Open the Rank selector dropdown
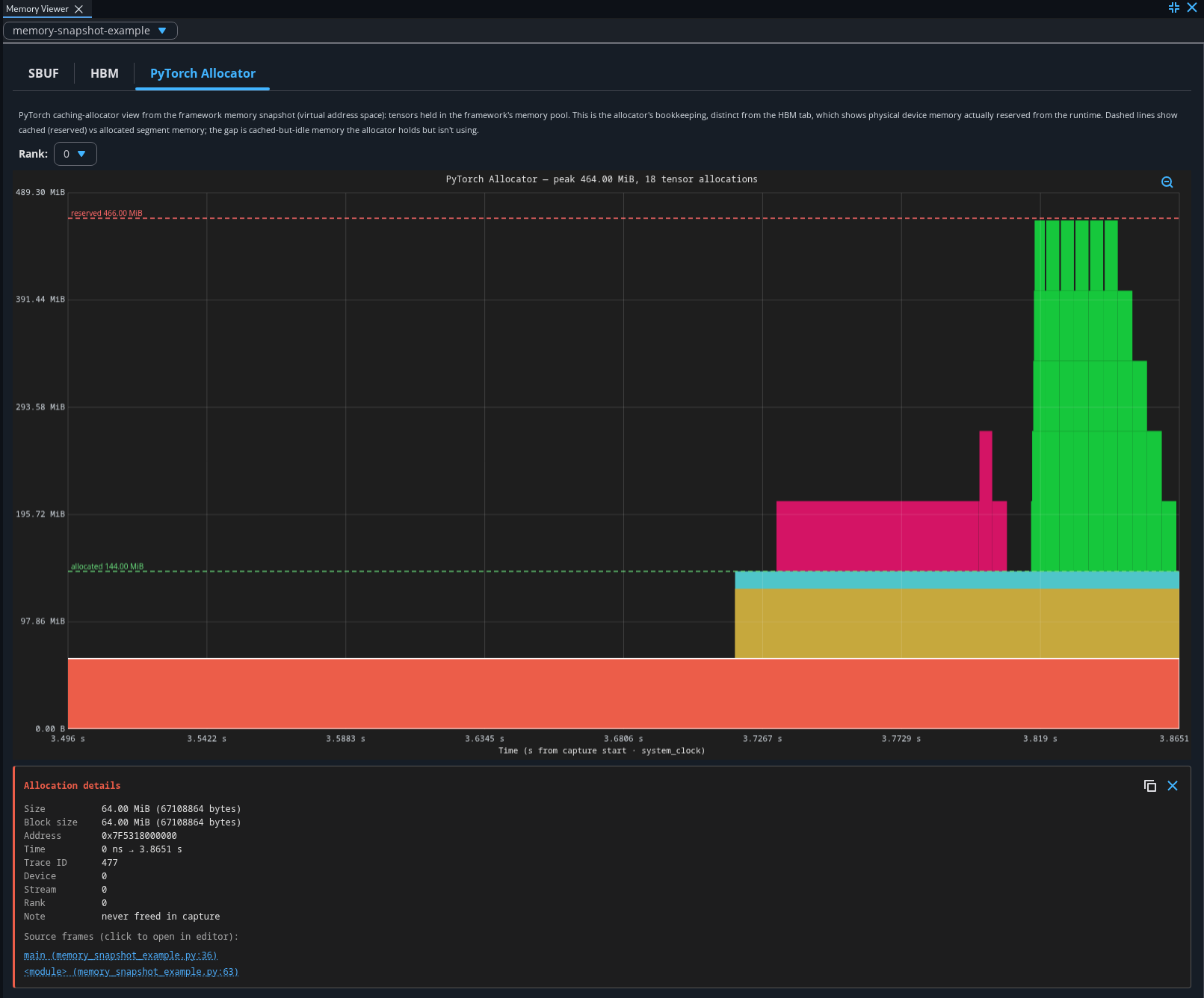Image resolution: width=1204 pixels, height=998 pixels. 75,154
